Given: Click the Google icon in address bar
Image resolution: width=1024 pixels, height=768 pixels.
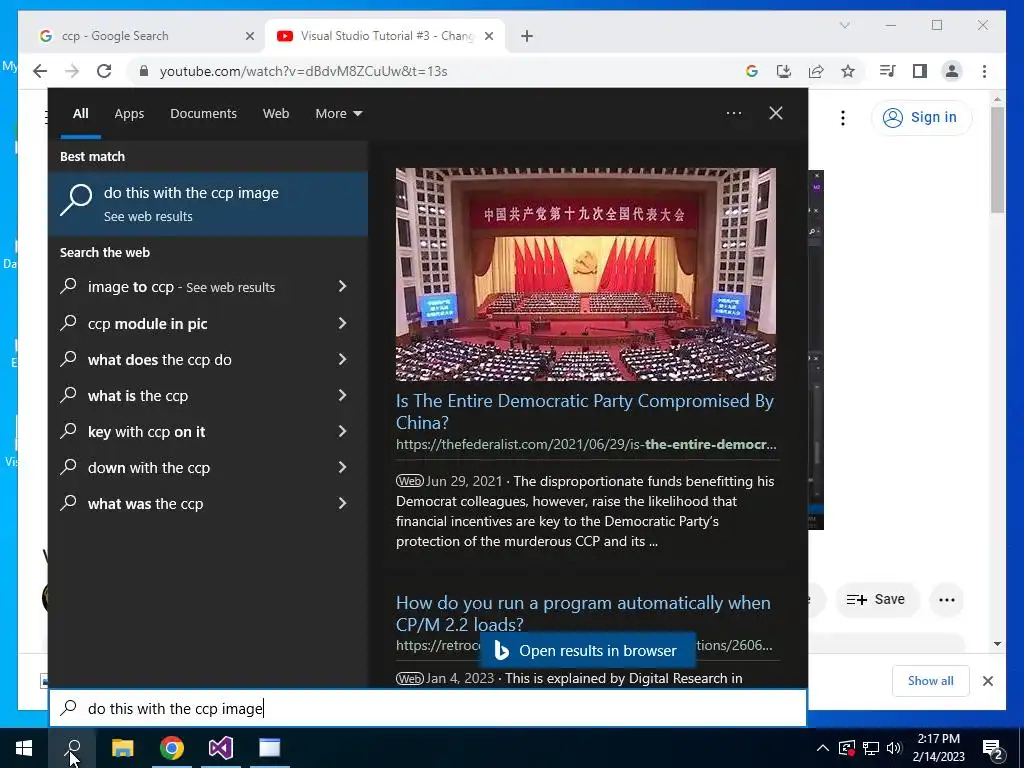Looking at the screenshot, I should click(752, 71).
